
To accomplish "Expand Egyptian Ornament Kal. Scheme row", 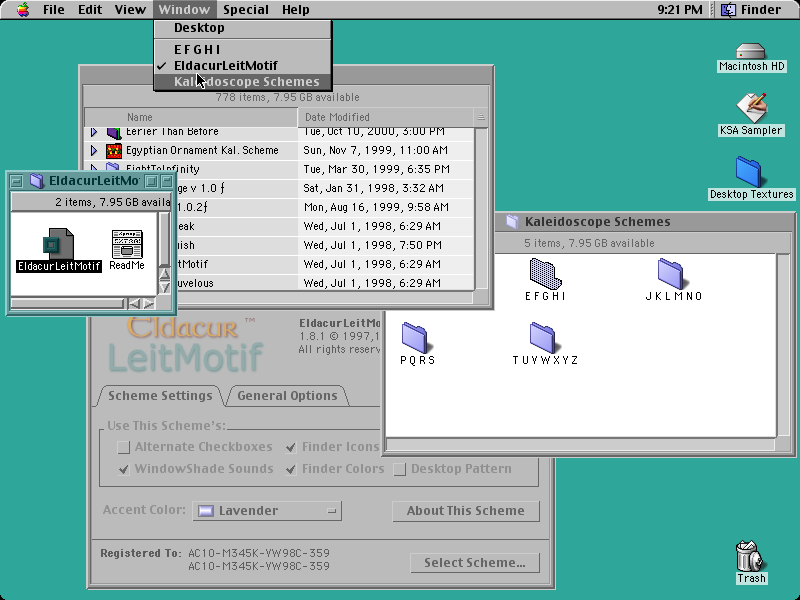I will [x=94, y=151].
